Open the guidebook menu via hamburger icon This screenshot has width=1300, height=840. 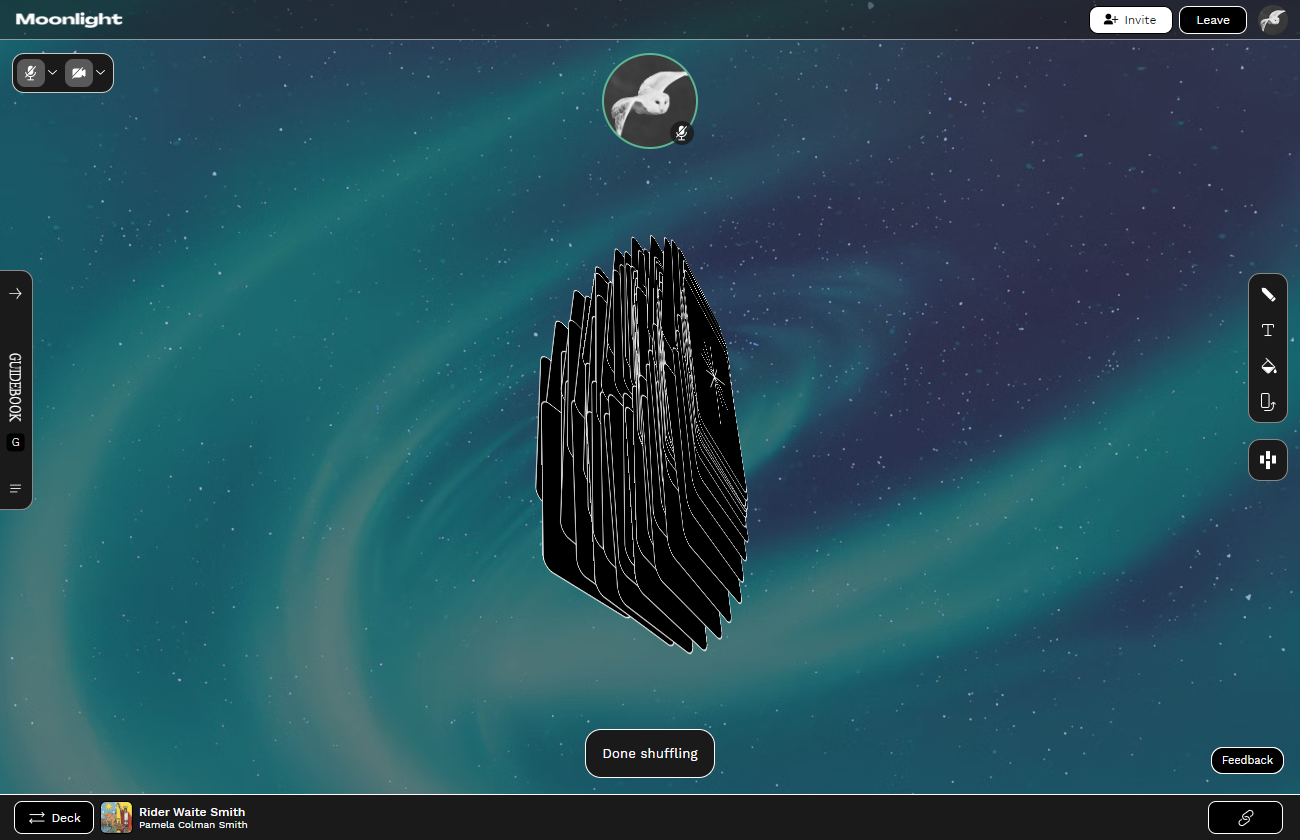click(x=15, y=488)
